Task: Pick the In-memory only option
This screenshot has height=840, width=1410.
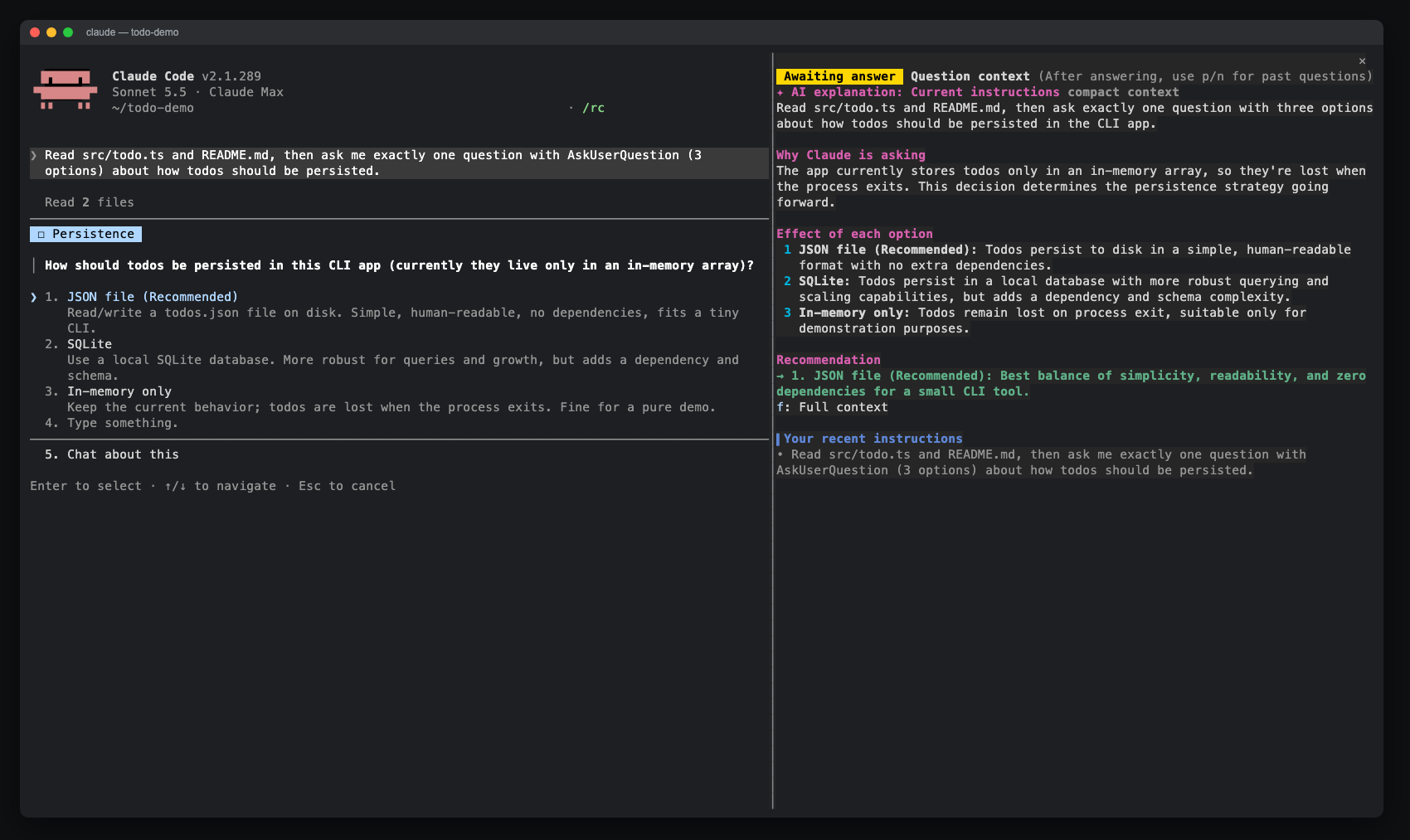Action: (x=119, y=391)
